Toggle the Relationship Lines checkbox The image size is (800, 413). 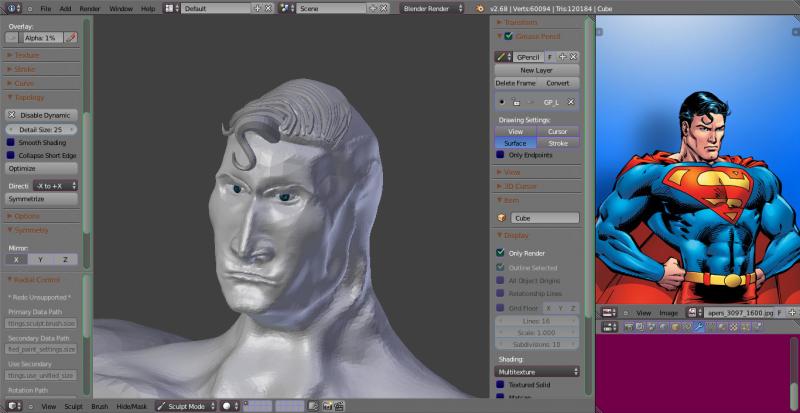point(501,294)
